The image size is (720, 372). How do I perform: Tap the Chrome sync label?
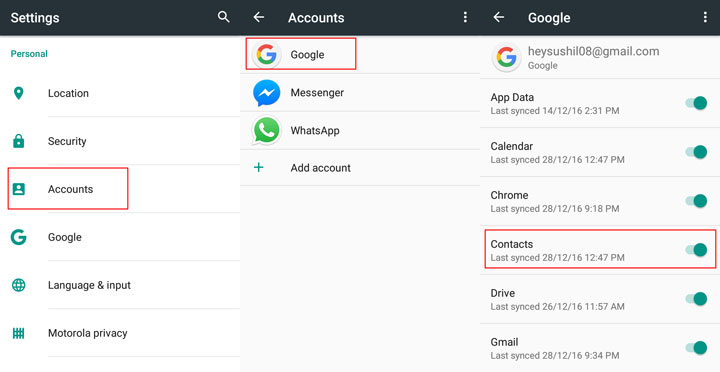click(x=509, y=195)
